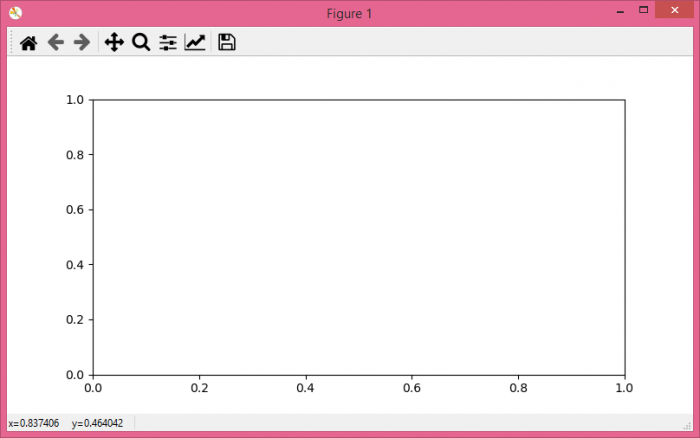Click the window resize grip corner
This screenshot has height=438, width=700.
(x=688, y=426)
